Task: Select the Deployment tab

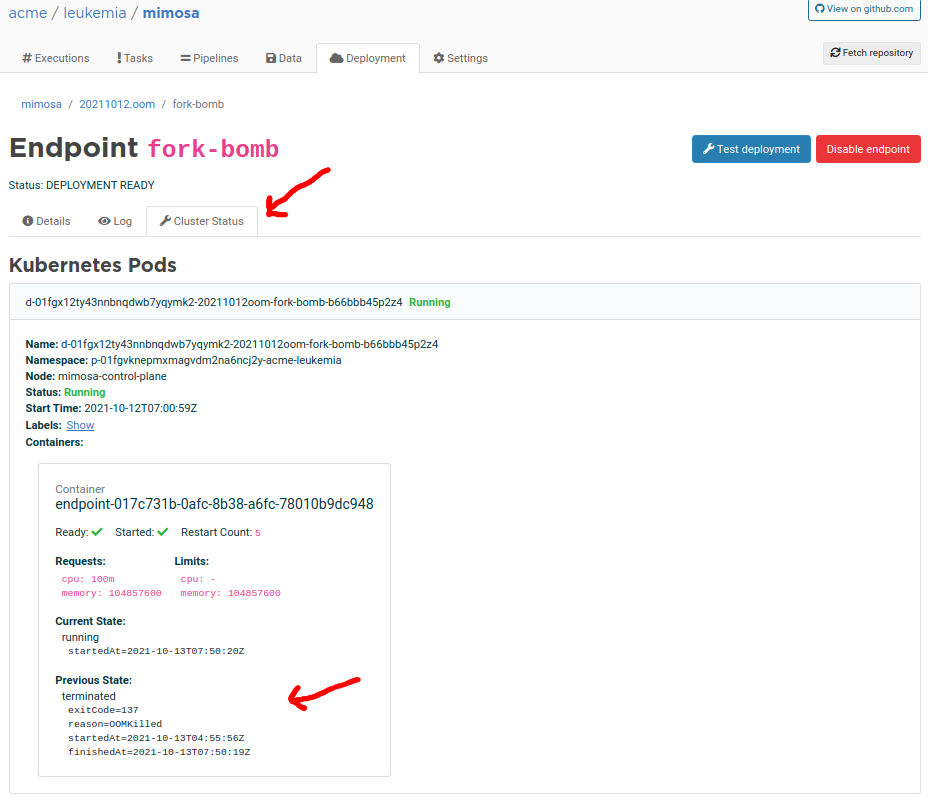Action: 367,58
